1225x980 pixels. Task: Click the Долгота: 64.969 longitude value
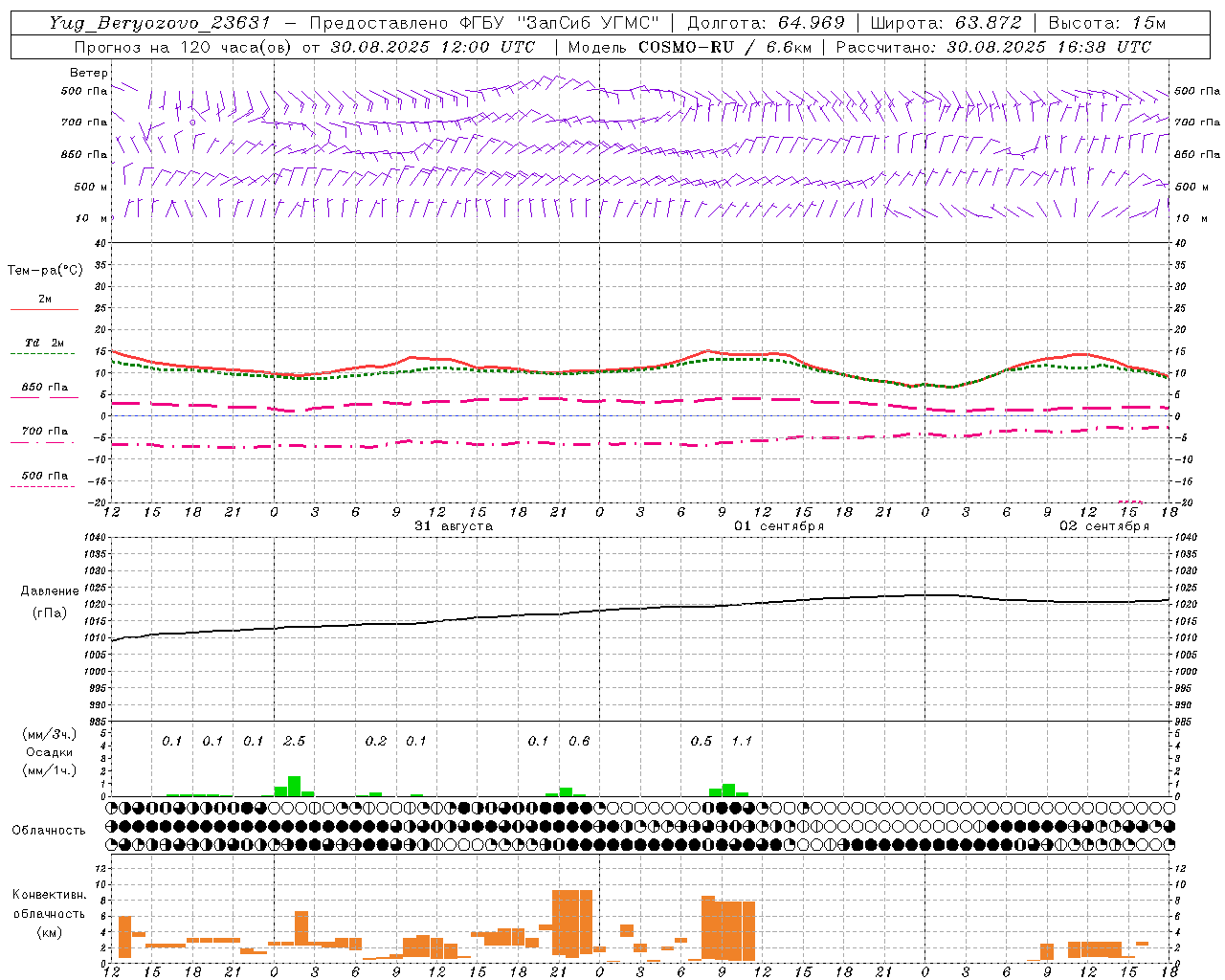766,23
